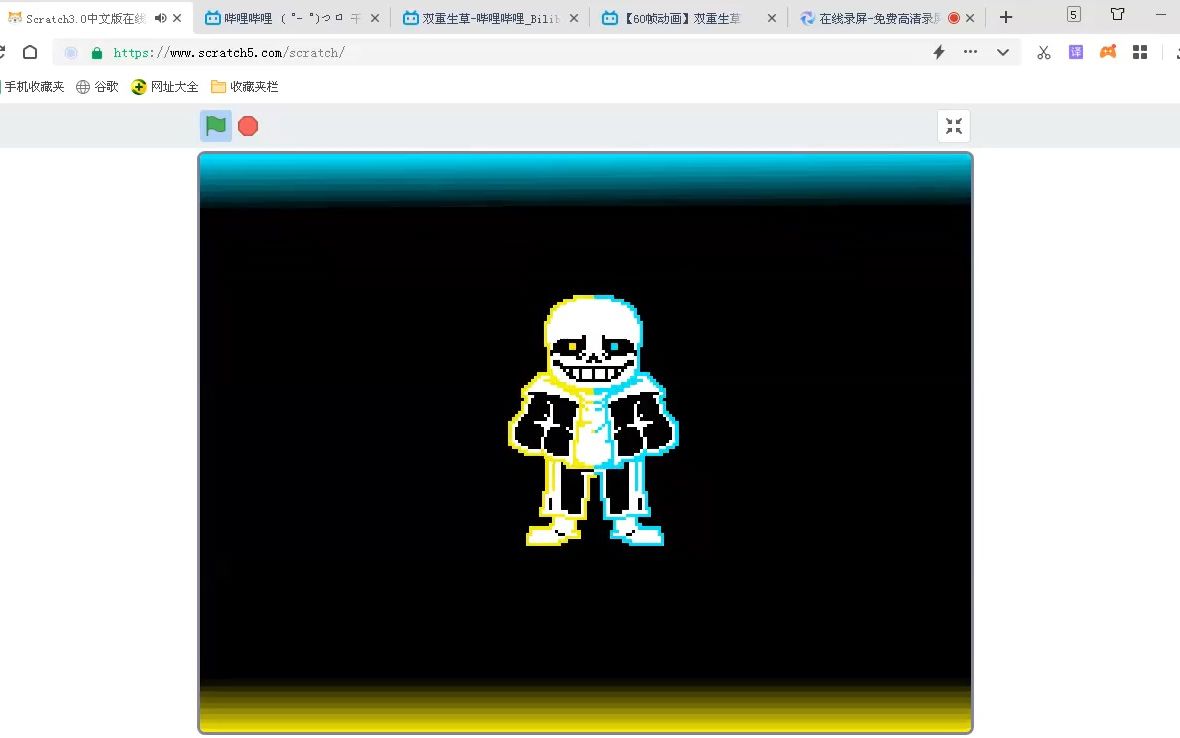Open the 手机收藏夹 bookmark

coord(33,87)
